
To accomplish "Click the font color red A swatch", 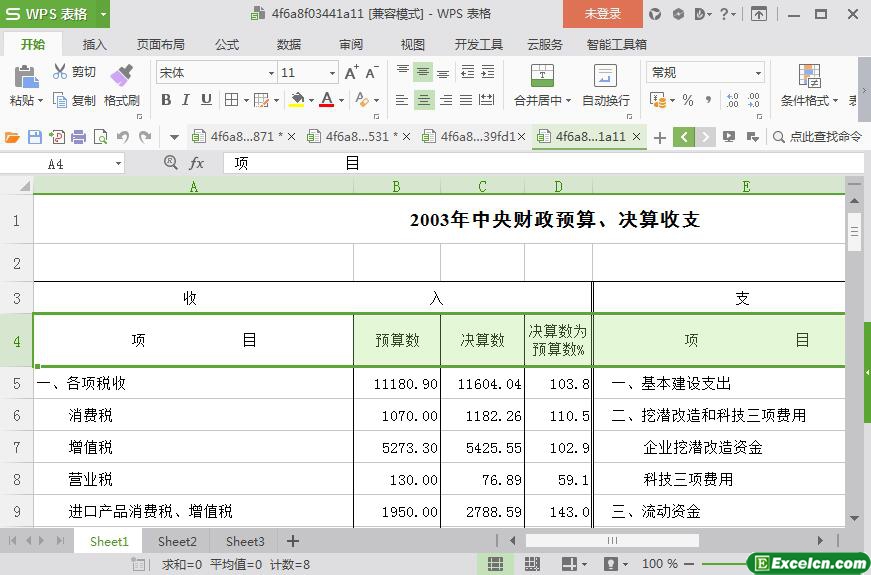I will 326,100.
